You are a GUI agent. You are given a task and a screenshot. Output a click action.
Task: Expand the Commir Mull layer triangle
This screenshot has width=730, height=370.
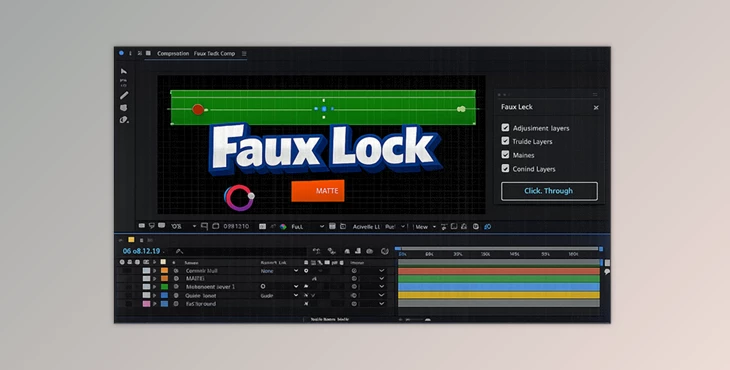pyautogui.click(x=155, y=270)
